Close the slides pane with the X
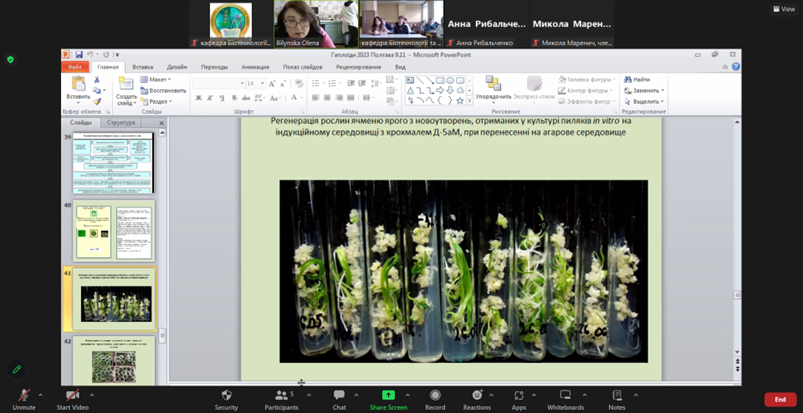 coord(161,123)
